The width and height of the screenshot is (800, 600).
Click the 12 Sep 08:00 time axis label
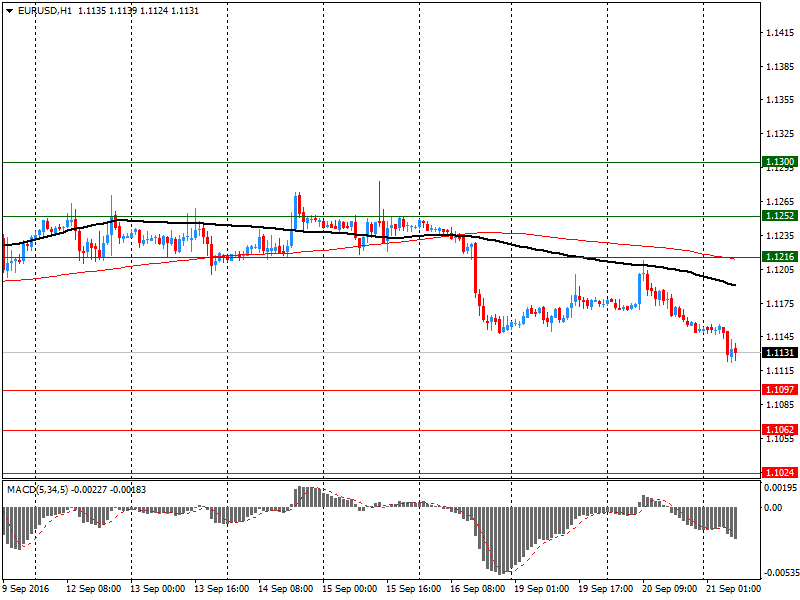coord(93,589)
